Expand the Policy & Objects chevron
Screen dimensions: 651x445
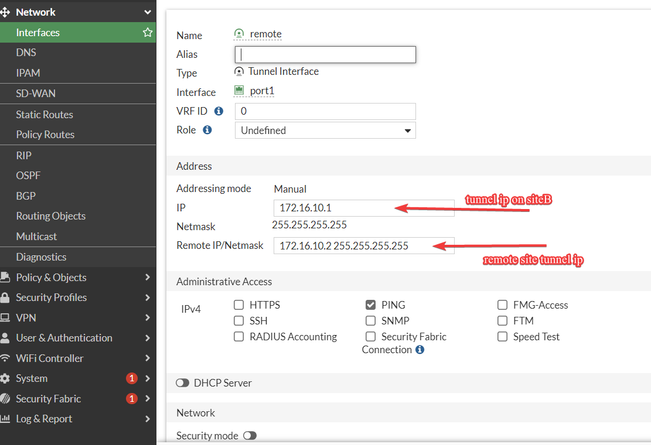click(x=147, y=277)
